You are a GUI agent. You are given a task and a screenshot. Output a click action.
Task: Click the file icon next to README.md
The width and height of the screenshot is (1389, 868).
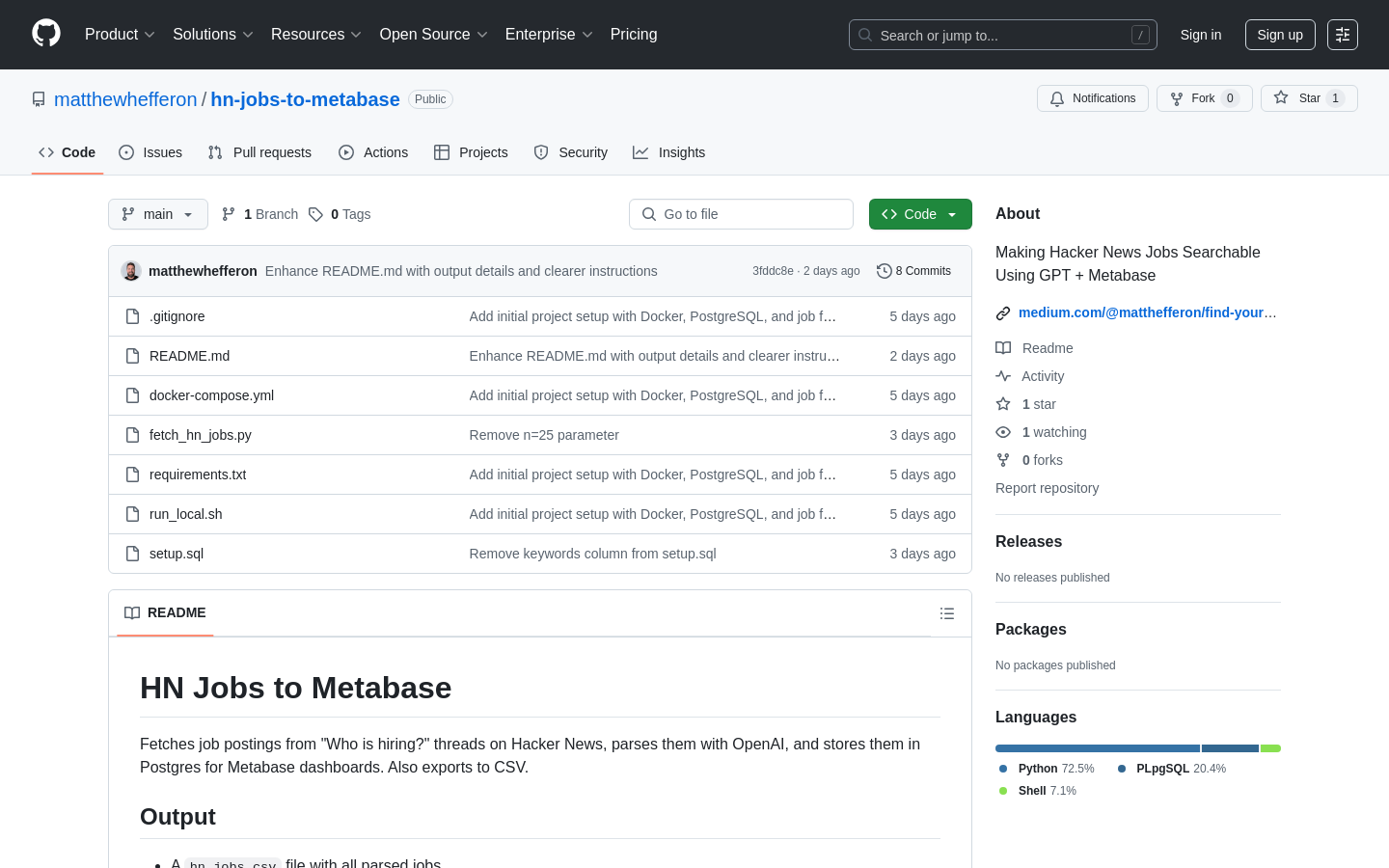click(133, 356)
